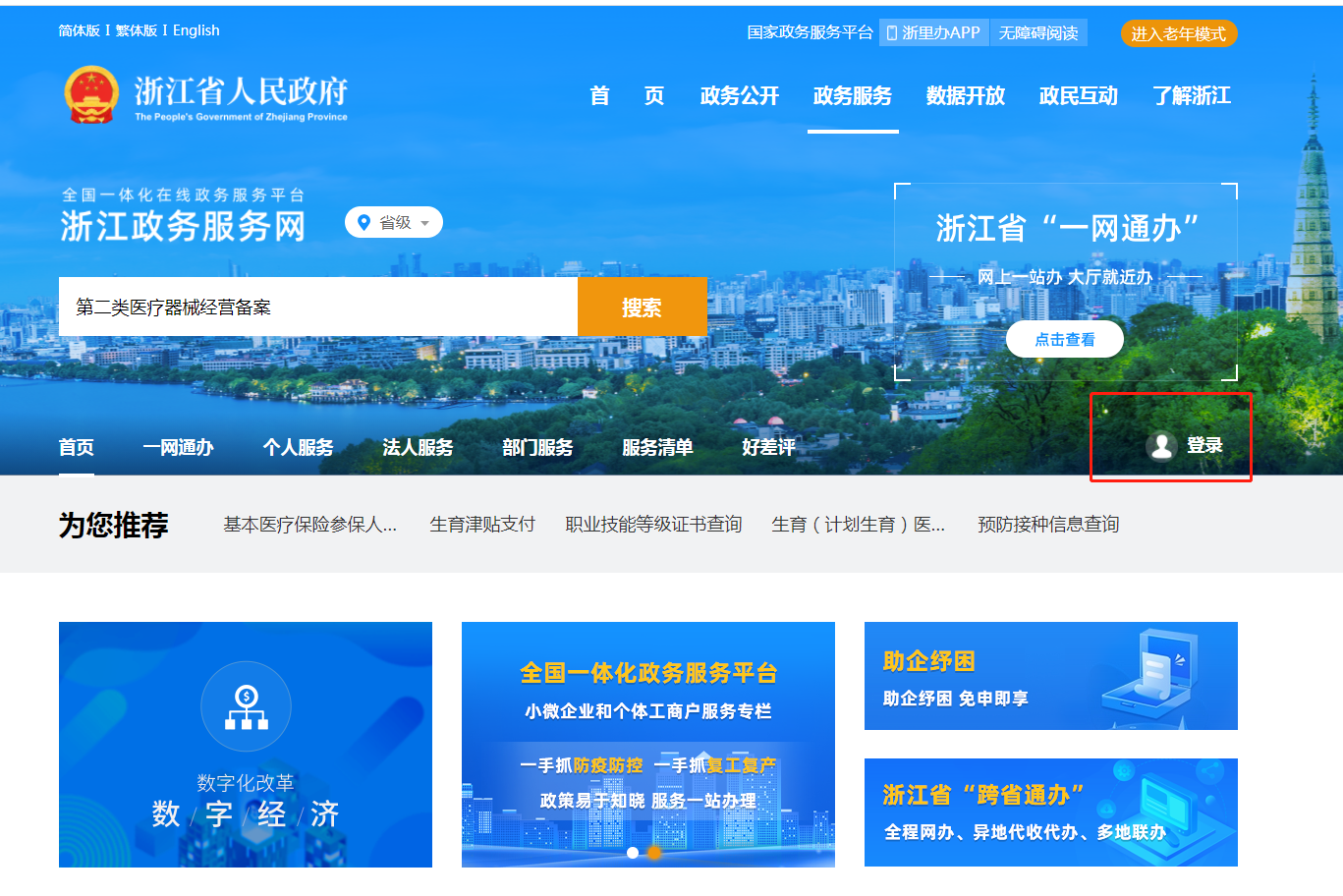Click the 数字化改革 organization chart icon

[246, 707]
